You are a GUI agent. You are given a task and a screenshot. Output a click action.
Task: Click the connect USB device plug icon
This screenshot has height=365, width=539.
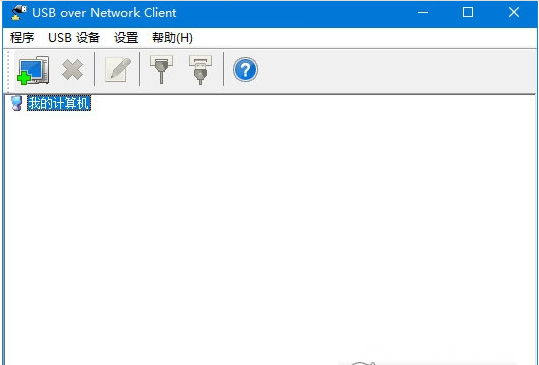coord(161,70)
